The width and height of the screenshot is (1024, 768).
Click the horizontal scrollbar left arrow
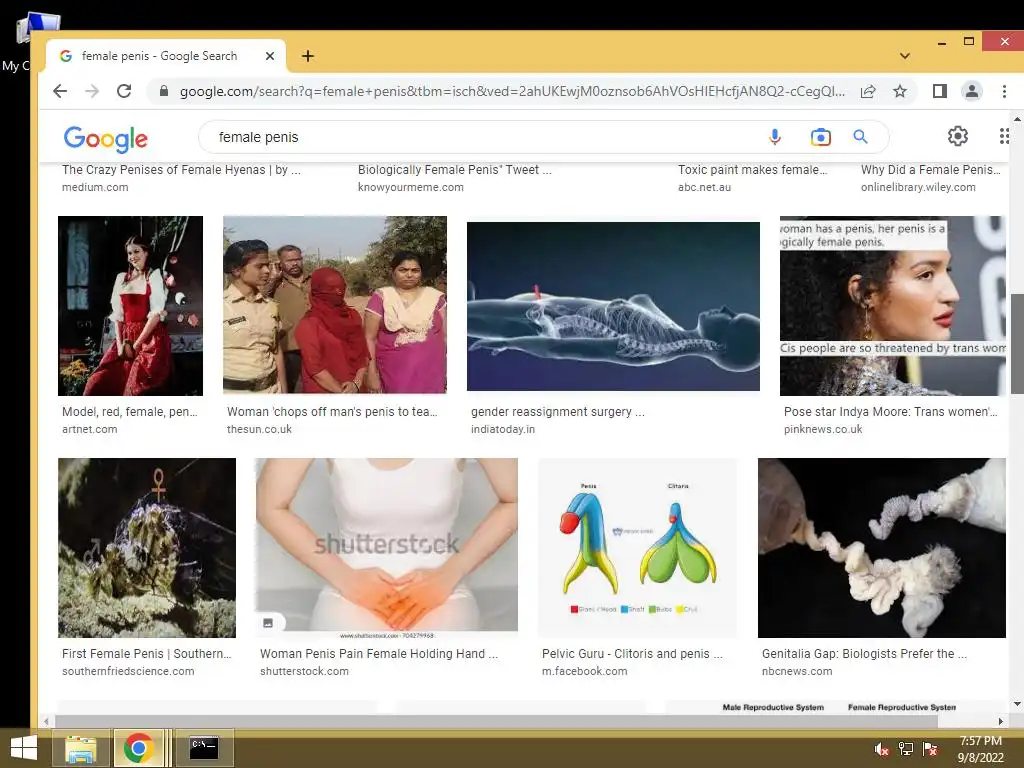(46, 722)
